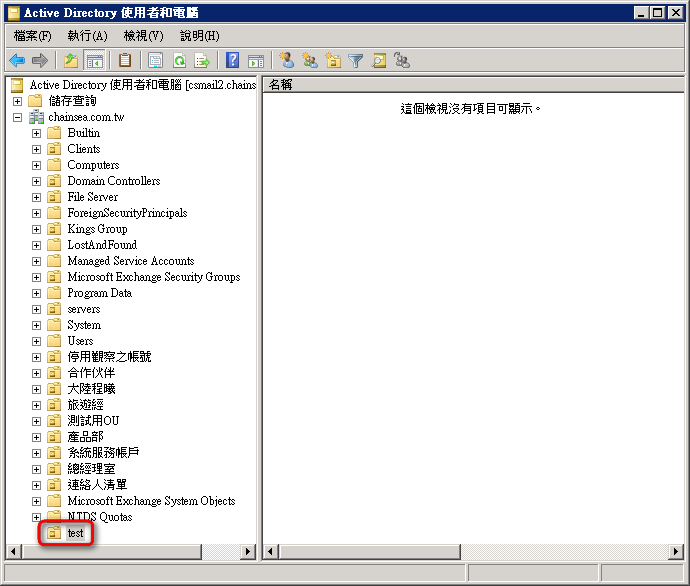Click the Export List icon

tap(202, 60)
